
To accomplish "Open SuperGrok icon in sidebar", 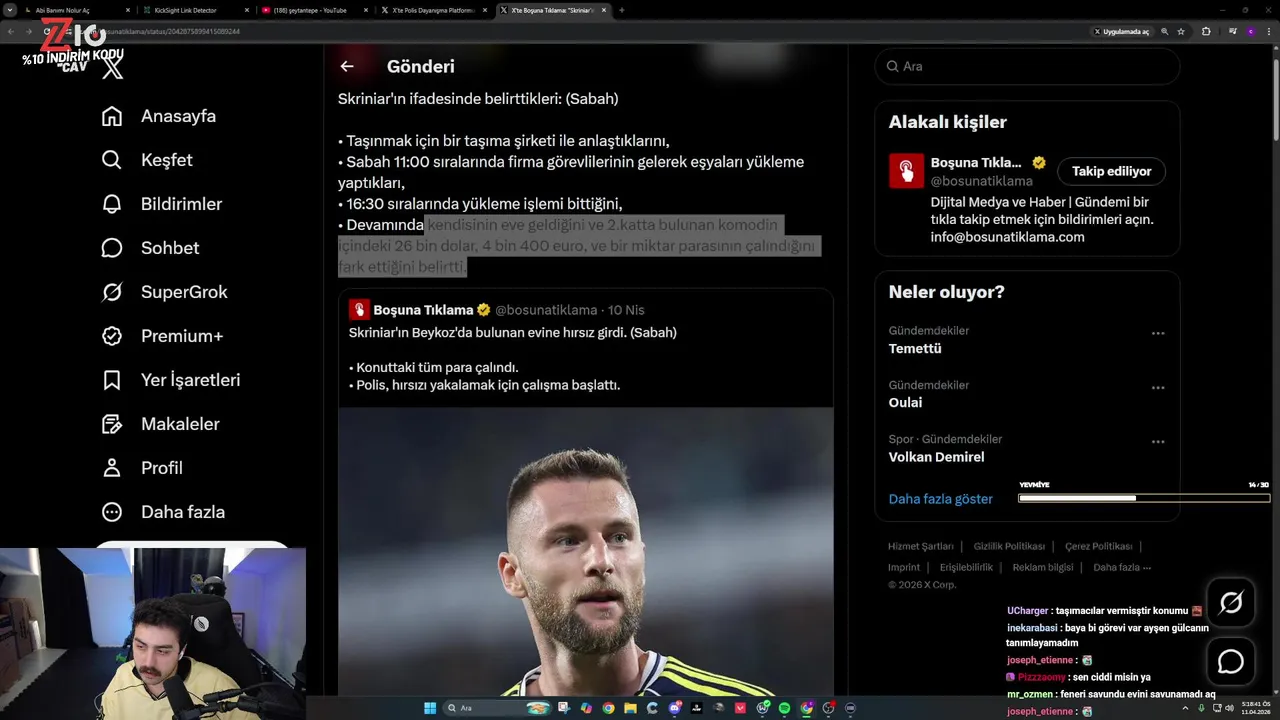I will tap(112, 292).
